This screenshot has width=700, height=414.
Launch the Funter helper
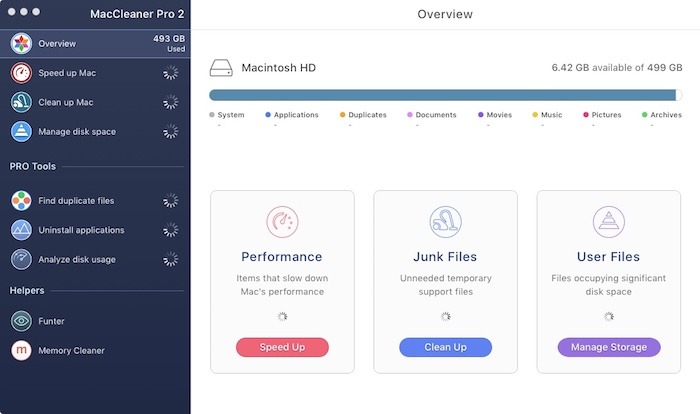(x=95, y=321)
